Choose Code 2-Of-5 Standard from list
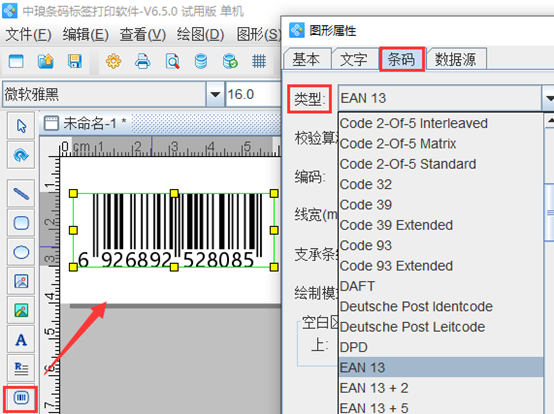Screen dimensions: 554x414 pos(441,164)
